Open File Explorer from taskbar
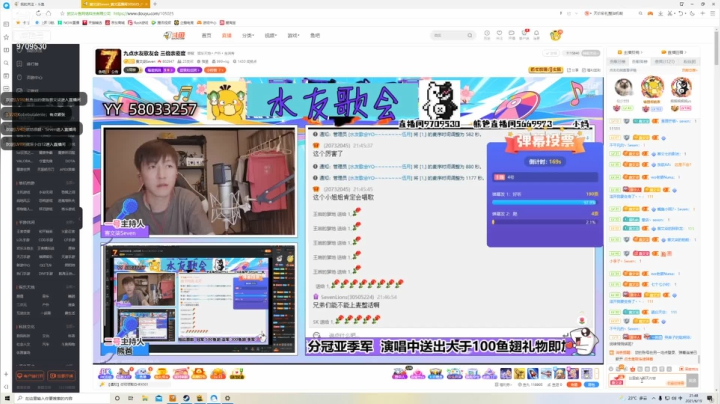Screen dimensions: 720x404 [145, 398]
